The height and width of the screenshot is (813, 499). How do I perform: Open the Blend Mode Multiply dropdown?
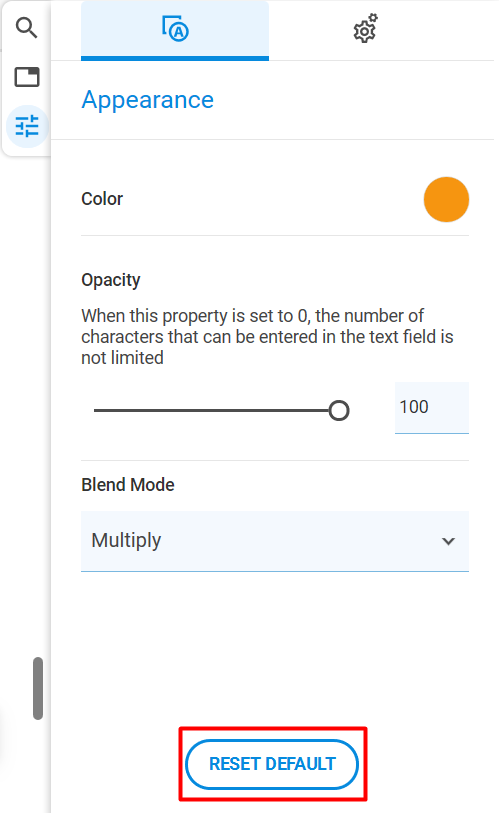coord(275,541)
